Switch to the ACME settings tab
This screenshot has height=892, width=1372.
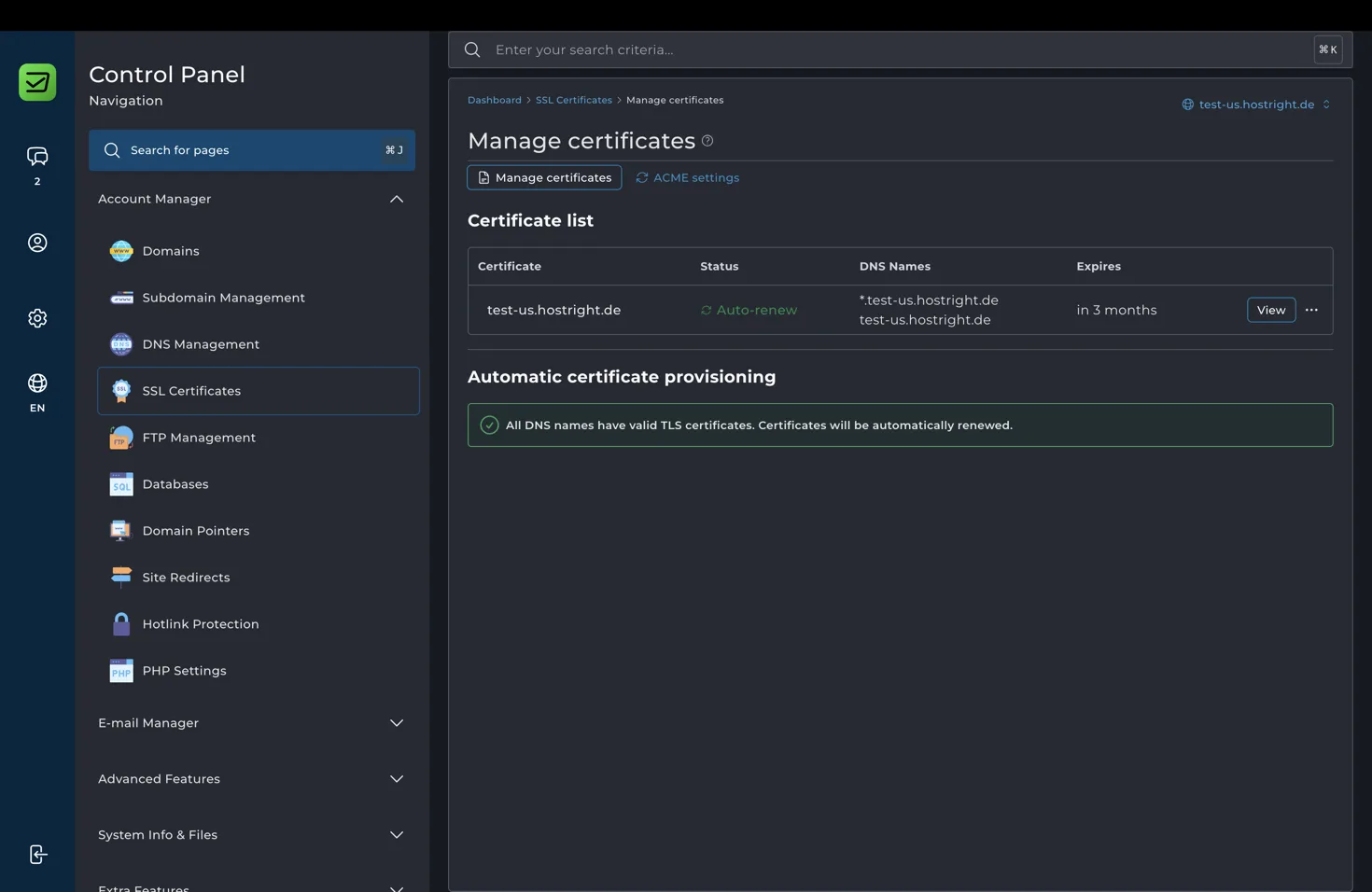[688, 177]
